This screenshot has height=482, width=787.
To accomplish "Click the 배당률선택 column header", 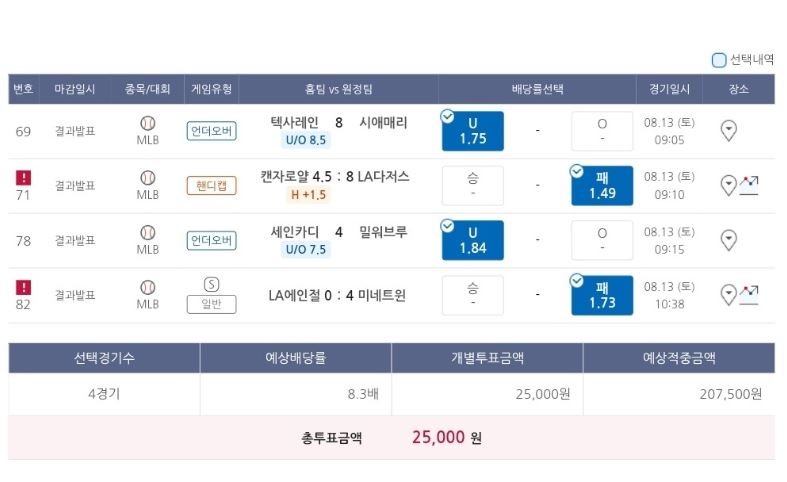I will click(x=537, y=89).
